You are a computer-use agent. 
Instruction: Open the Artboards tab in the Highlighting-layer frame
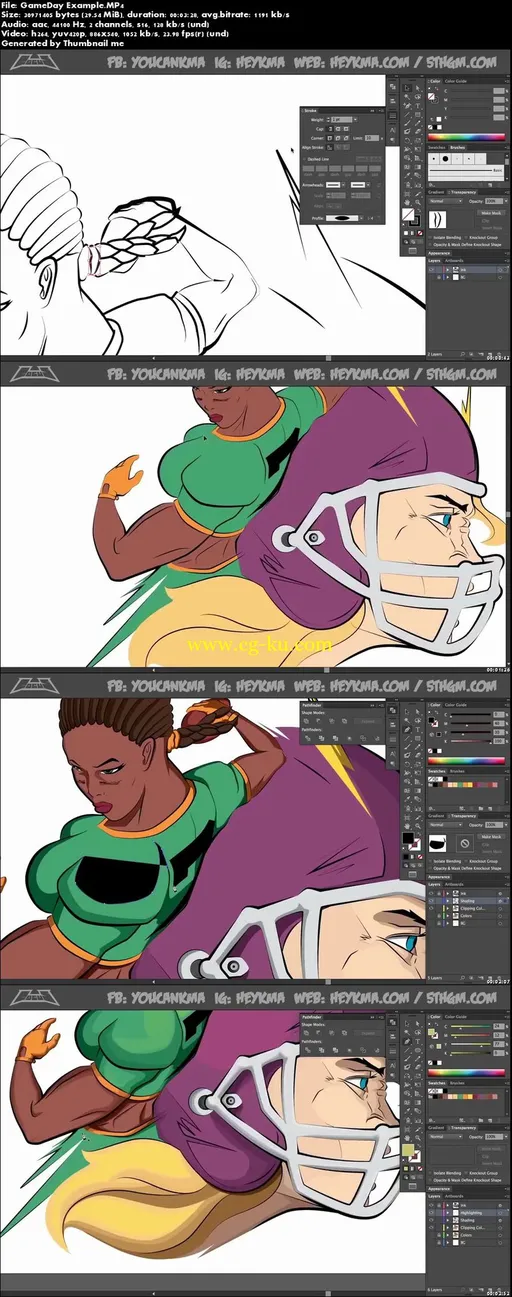(x=454, y=1196)
